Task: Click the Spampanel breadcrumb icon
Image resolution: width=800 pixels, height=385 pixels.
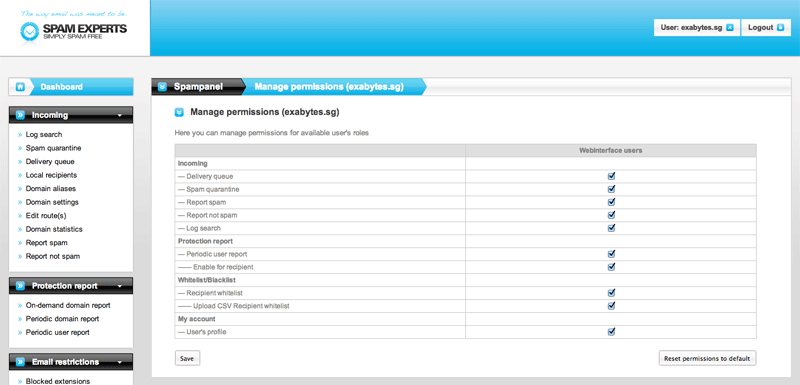Action: (x=163, y=87)
